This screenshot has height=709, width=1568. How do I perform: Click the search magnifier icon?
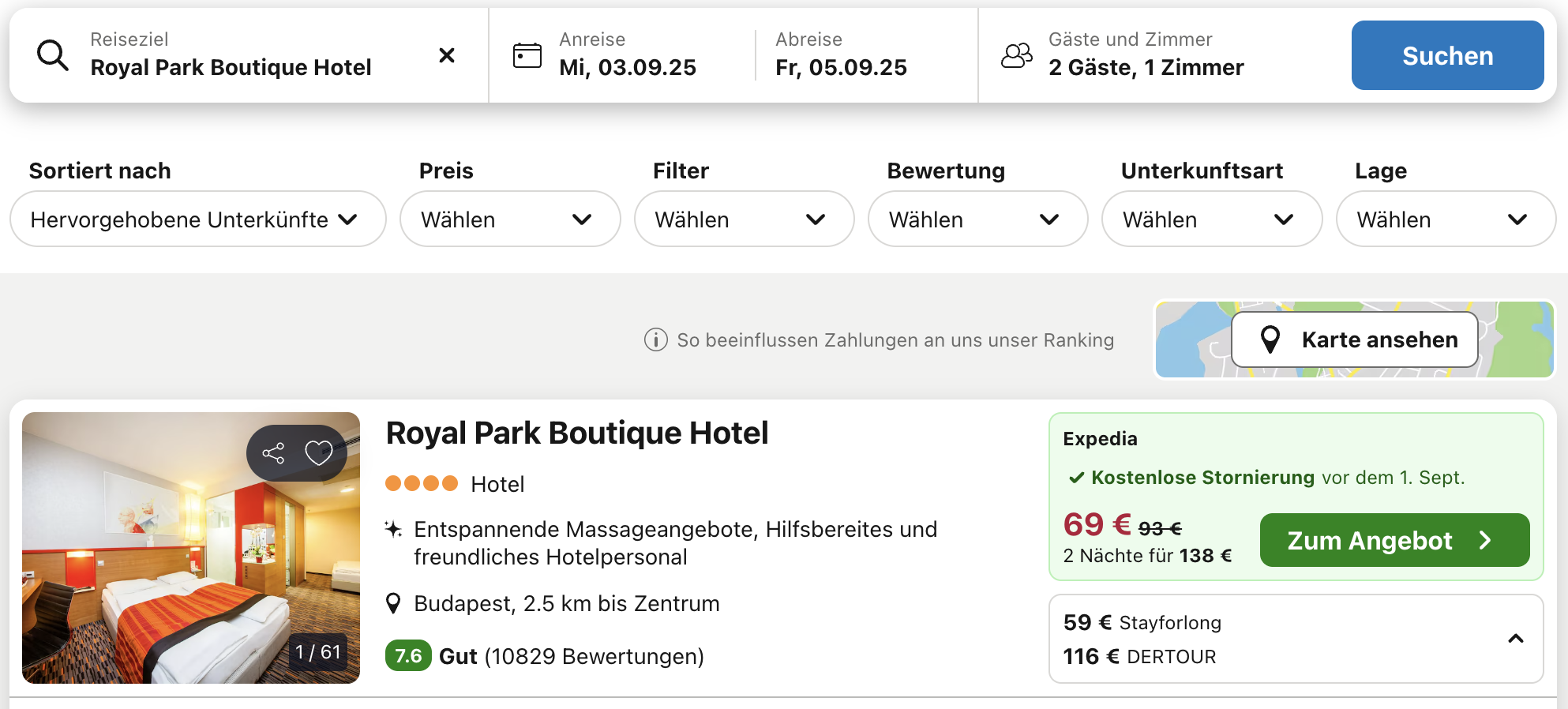click(x=53, y=55)
